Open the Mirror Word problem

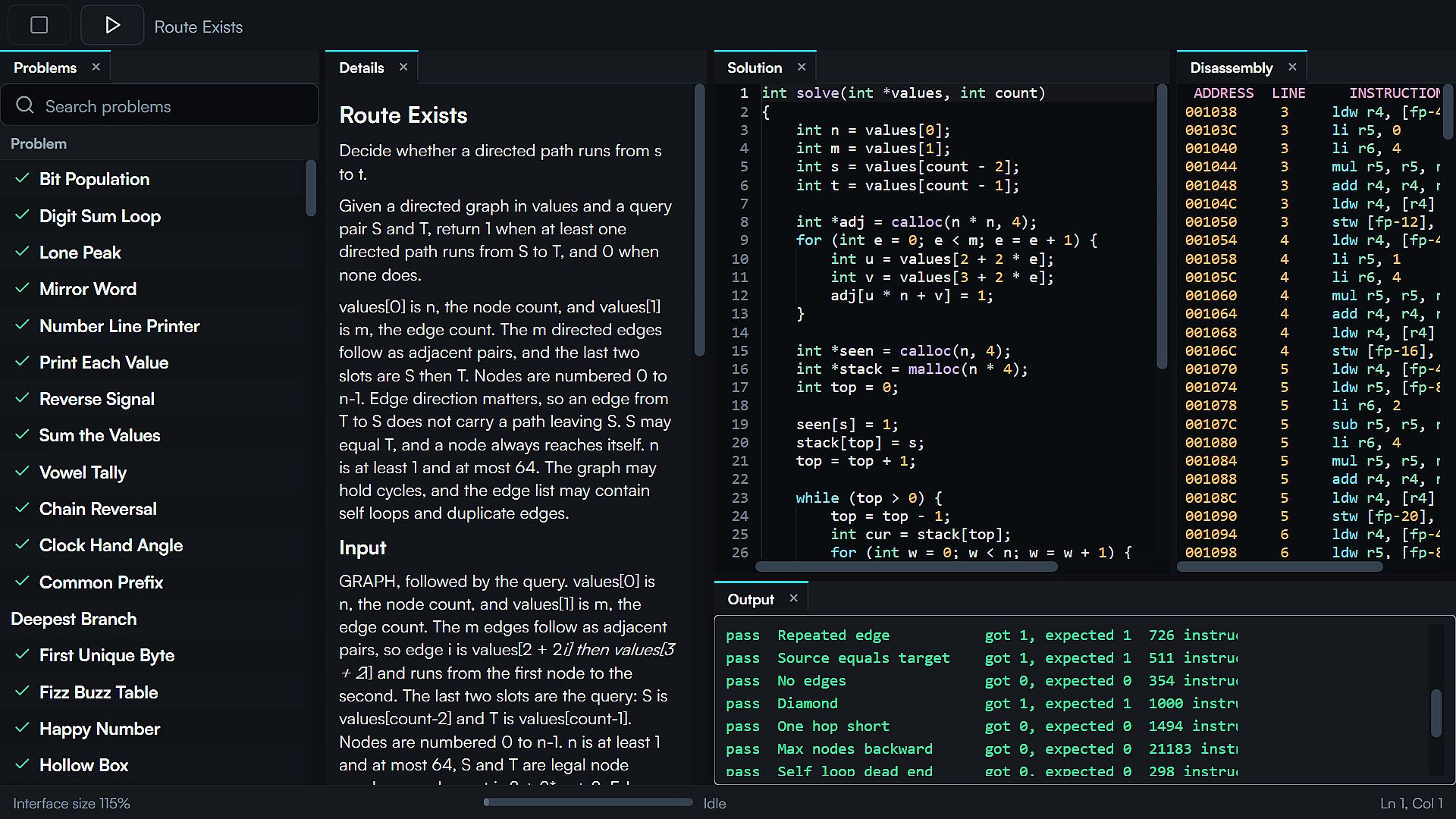pos(152,289)
